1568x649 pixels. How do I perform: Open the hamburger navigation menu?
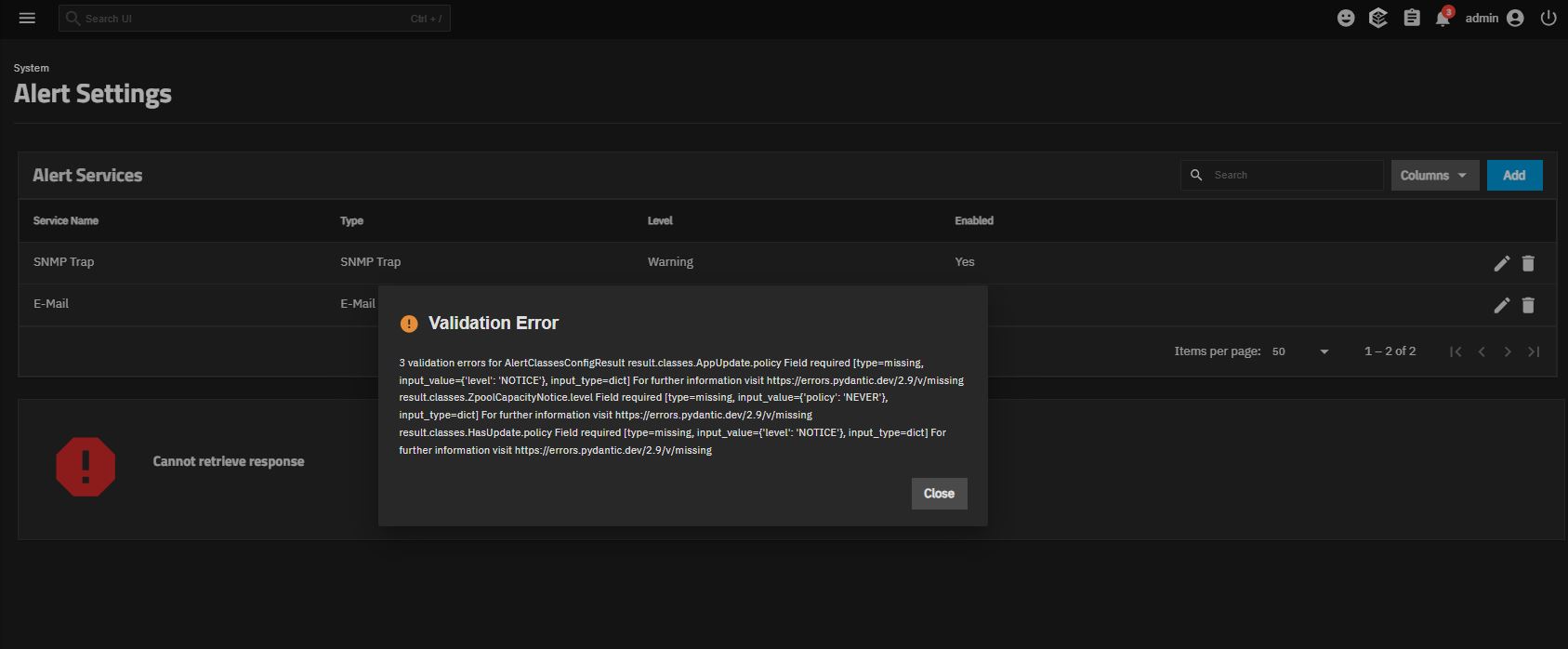(x=27, y=18)
